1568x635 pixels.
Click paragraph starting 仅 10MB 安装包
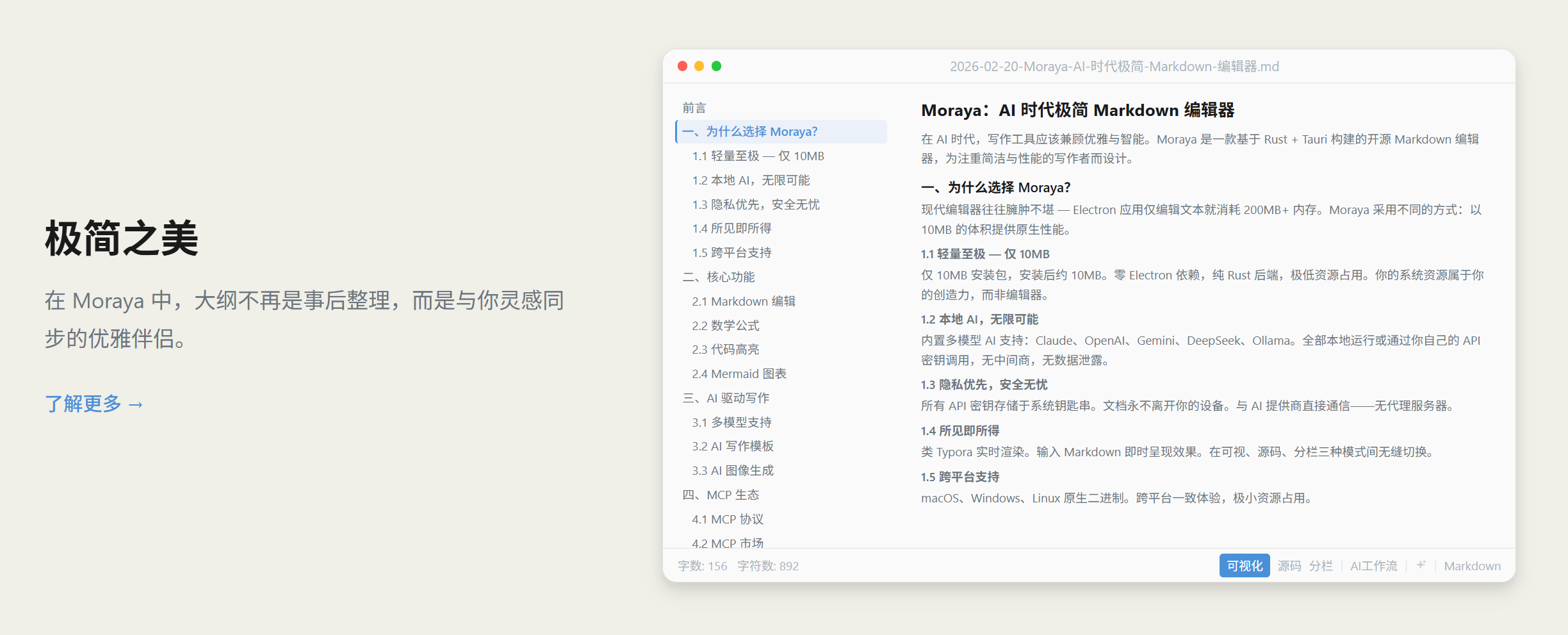(1203, 285)
